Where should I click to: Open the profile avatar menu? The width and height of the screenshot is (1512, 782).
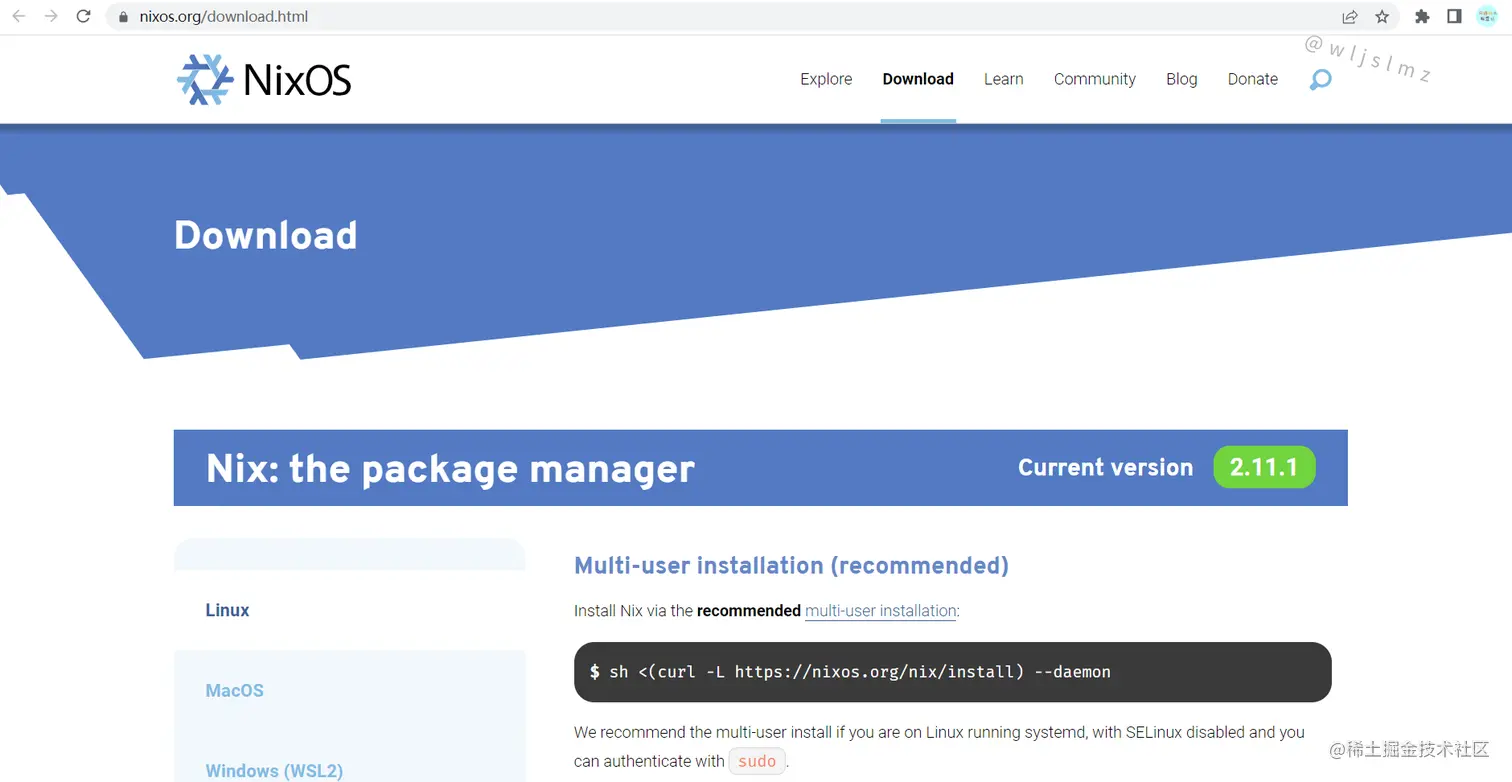pos(1487,16)
